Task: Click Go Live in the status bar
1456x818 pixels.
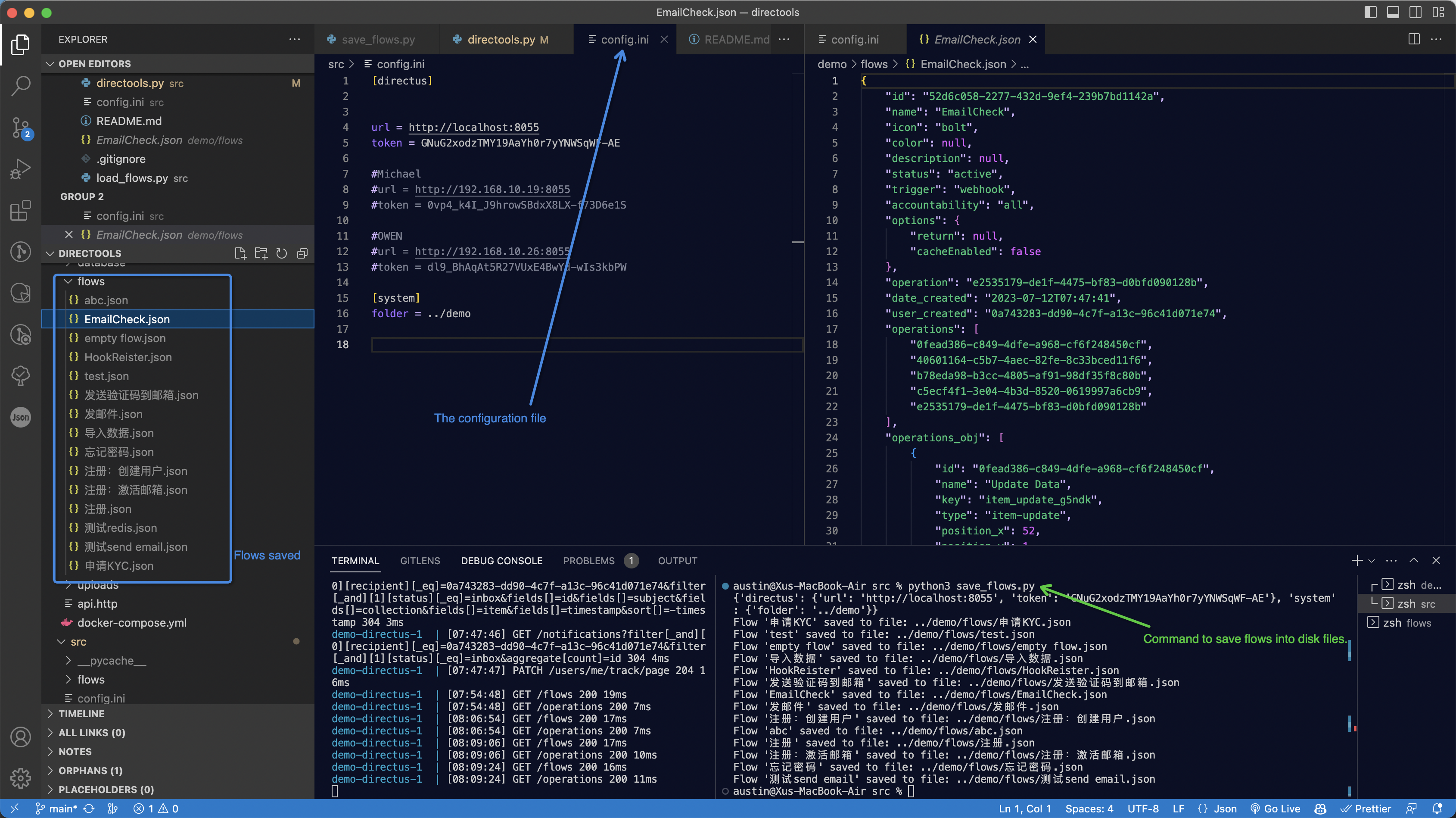Action: (1276, 809)
